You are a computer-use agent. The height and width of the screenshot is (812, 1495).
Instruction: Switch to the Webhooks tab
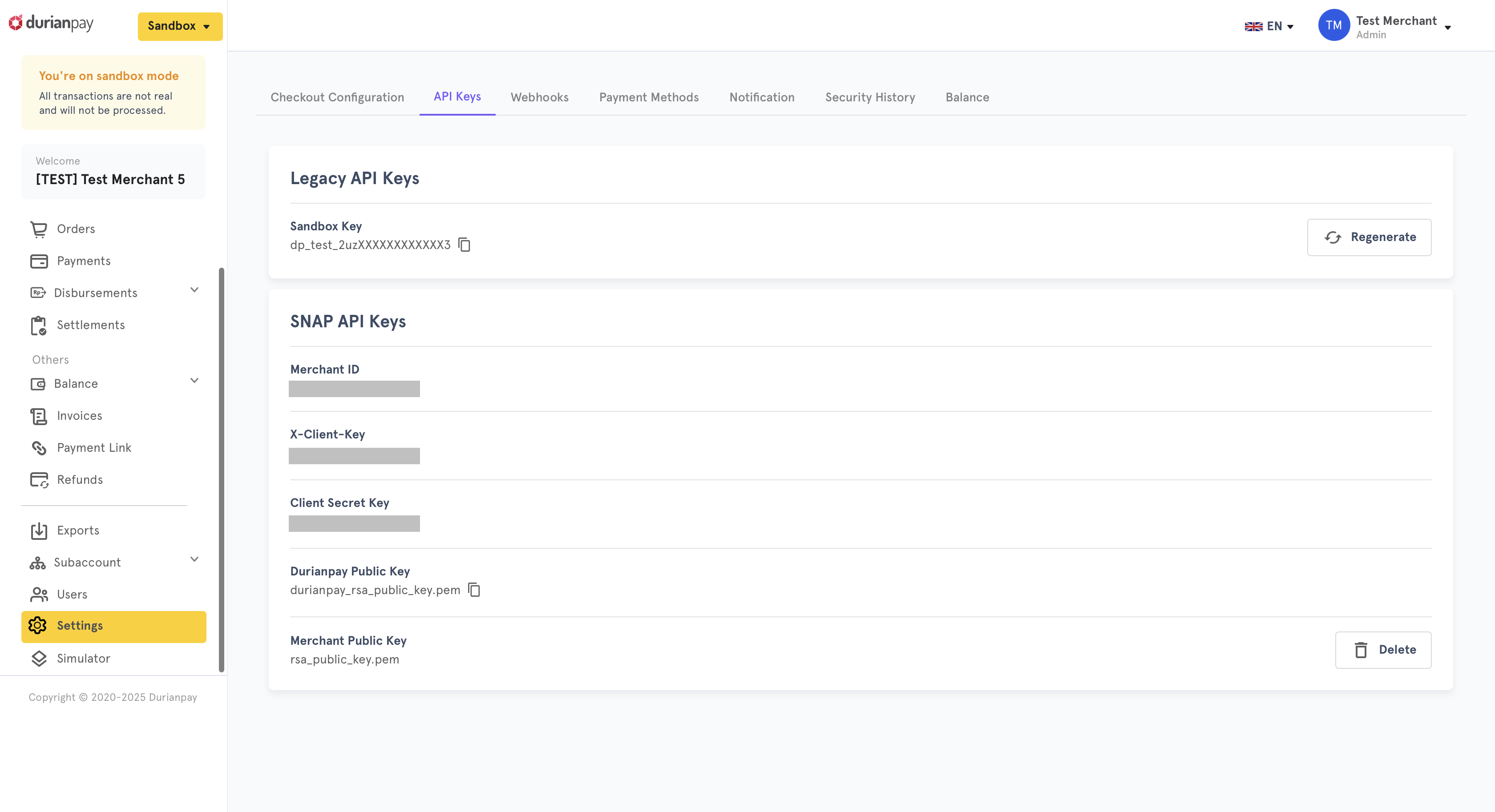pos(539,97)
